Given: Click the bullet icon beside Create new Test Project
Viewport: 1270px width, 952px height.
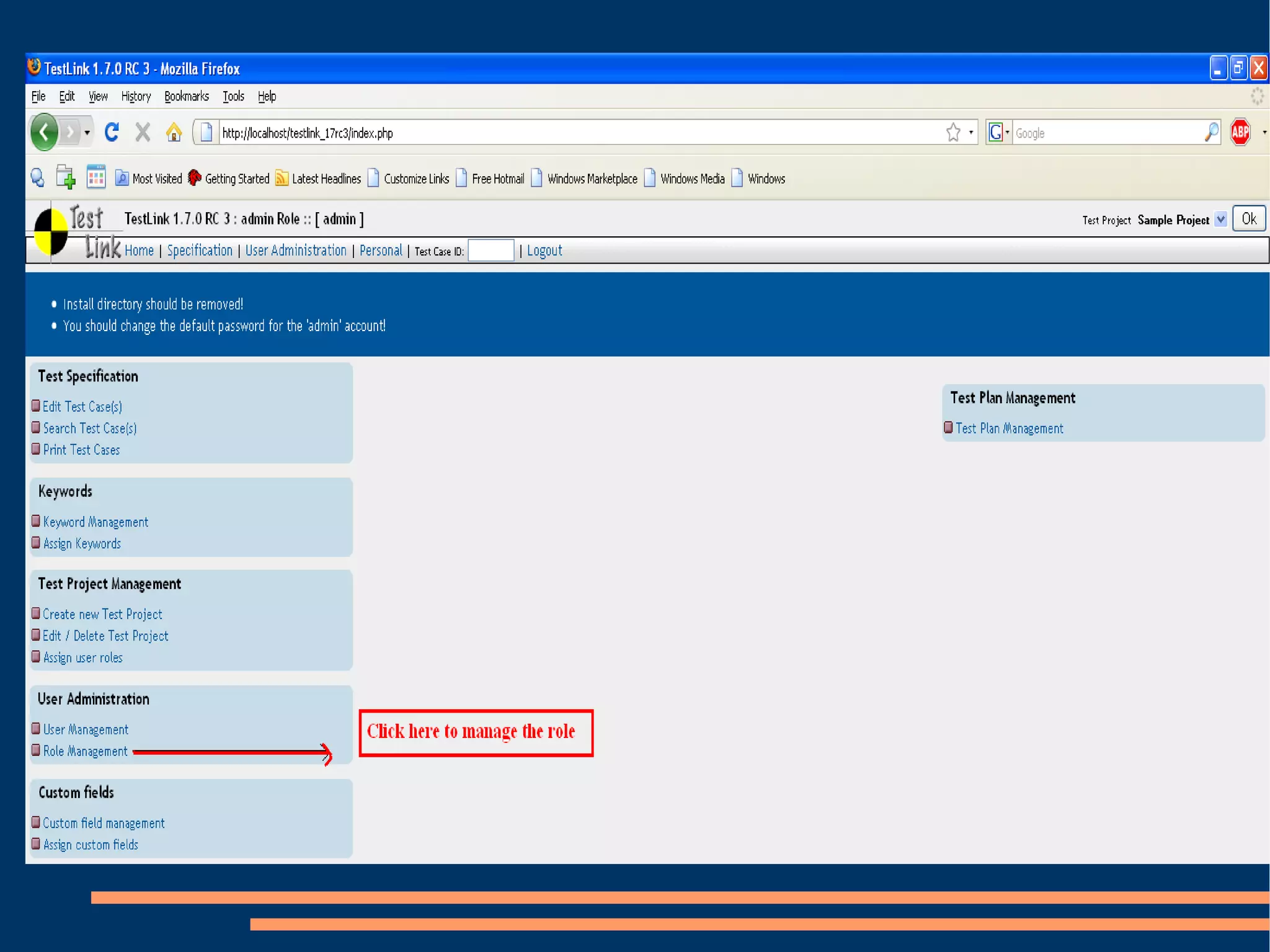Looking at the screenshot, I should point(36,613).
